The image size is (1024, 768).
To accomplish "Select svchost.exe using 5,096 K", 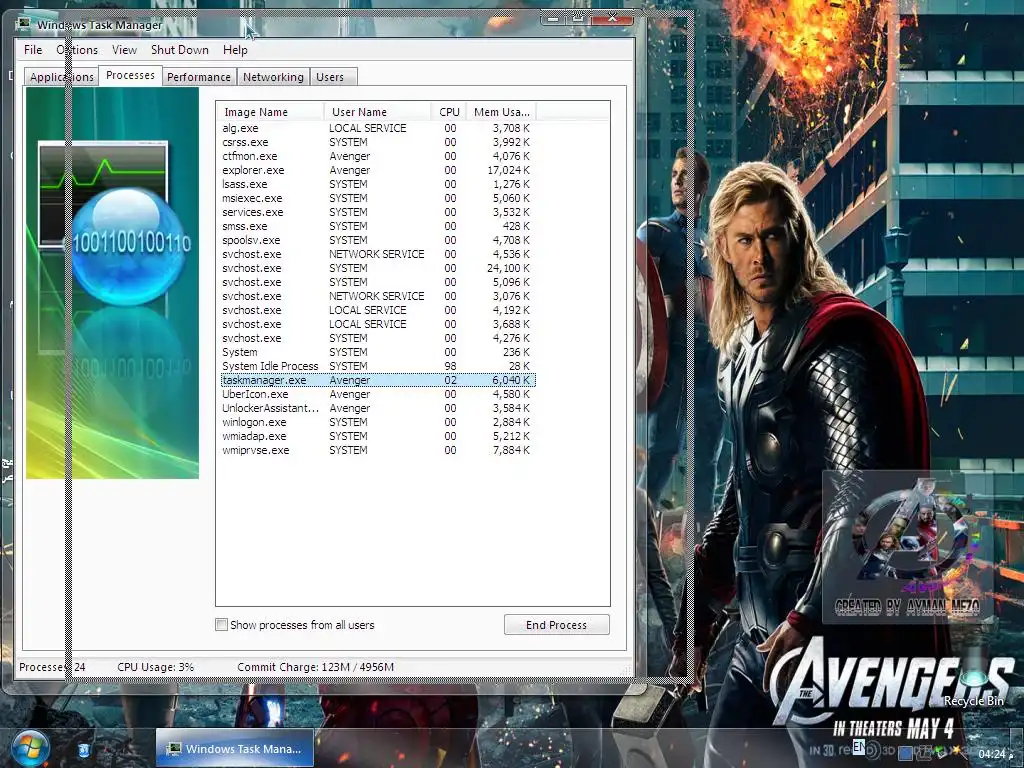I will 377,282.
